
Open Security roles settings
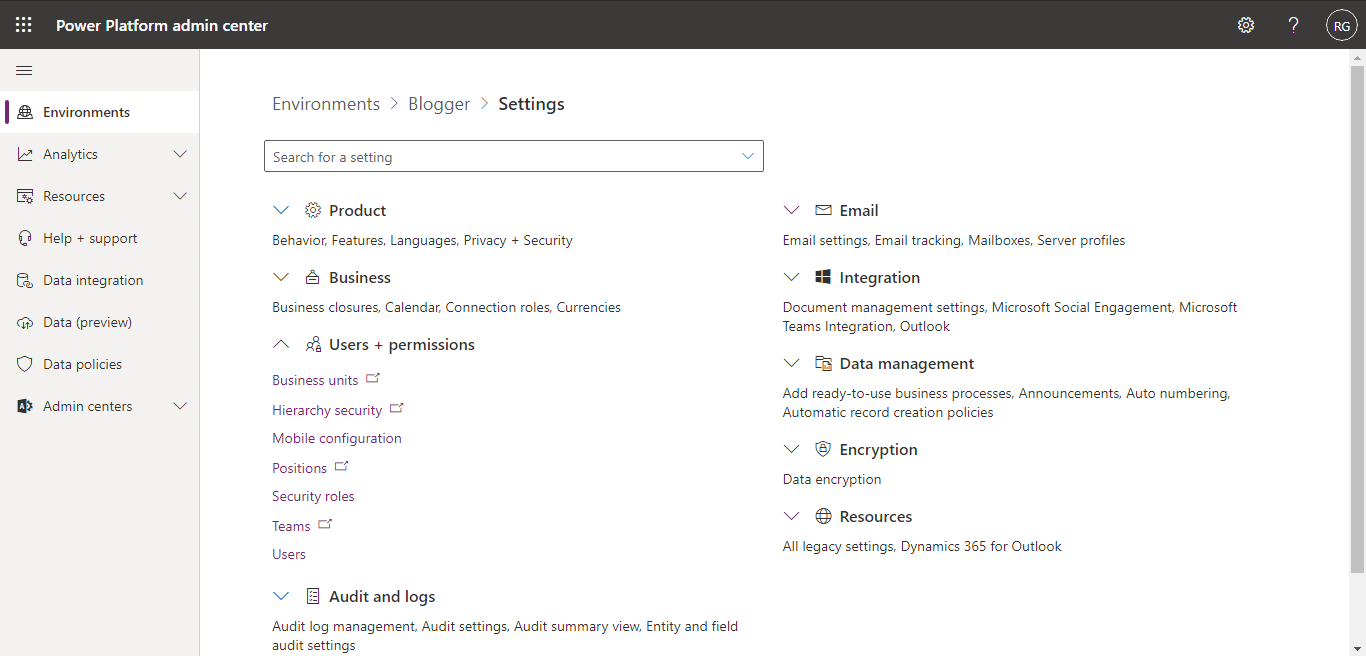(x=313, y=495)
